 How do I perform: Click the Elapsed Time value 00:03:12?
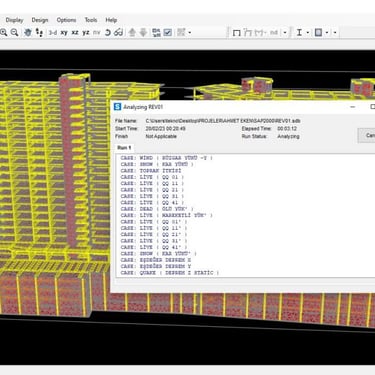point(287,128)
